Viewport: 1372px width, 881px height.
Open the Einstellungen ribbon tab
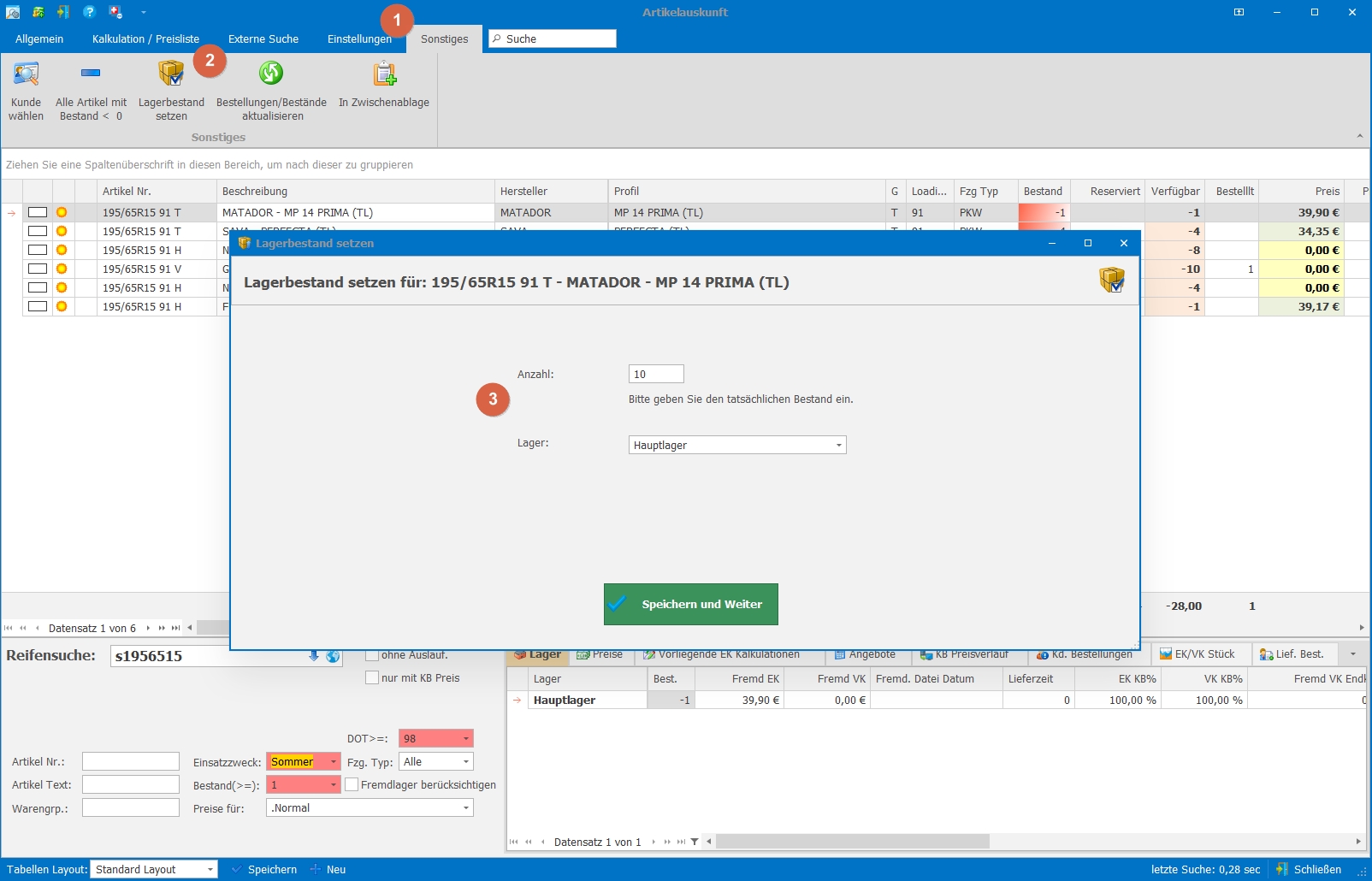click(x=359, y=38)
